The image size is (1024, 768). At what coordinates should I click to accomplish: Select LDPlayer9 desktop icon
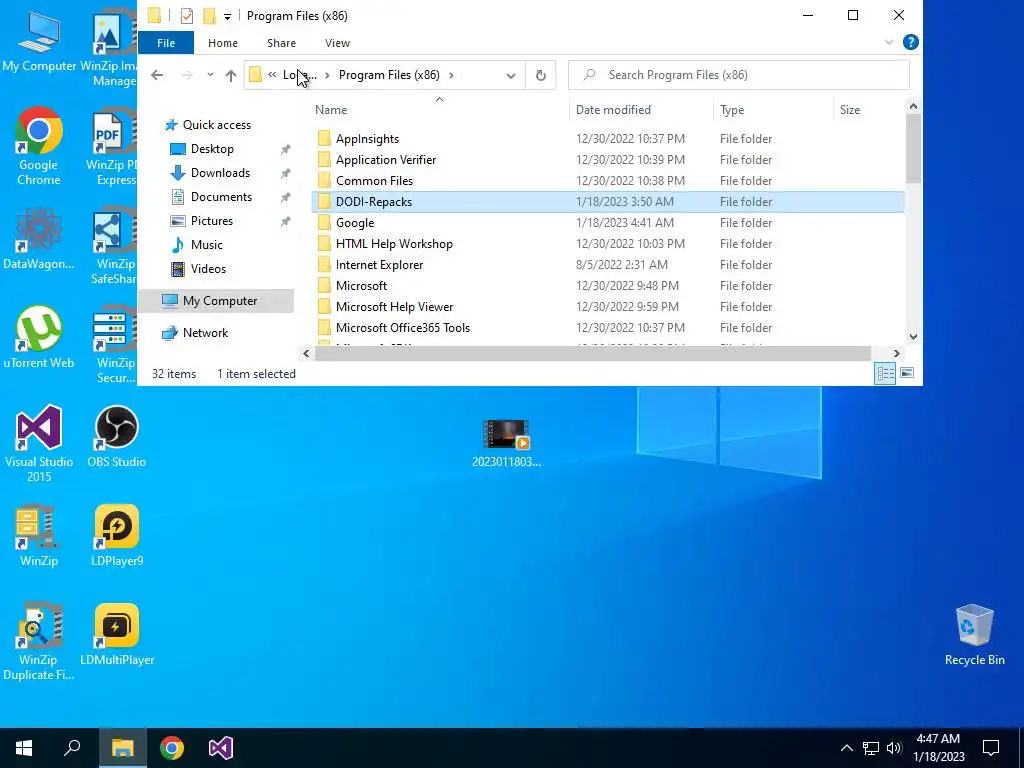(x=116, y=536)
